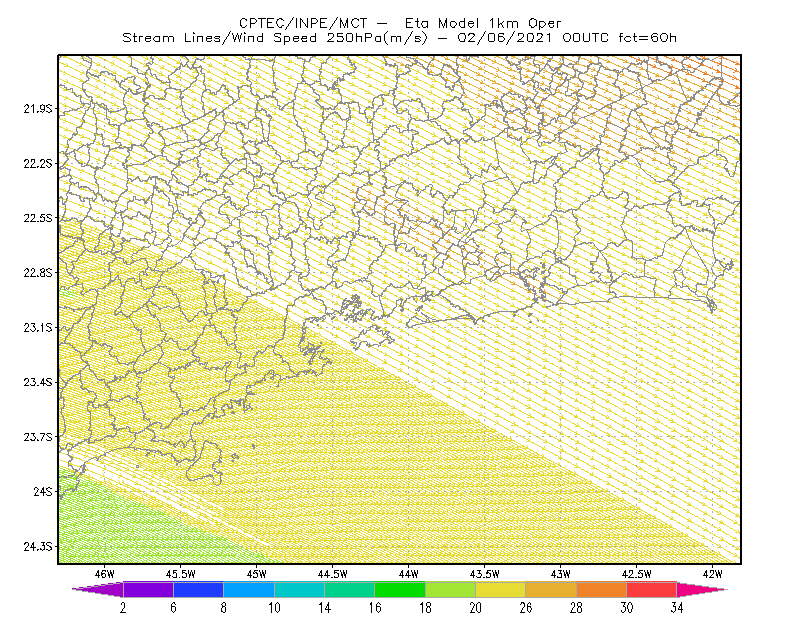Click the cyan 10-14 legend swatch
Screen dimensions: 800x618
click(299, 589)
